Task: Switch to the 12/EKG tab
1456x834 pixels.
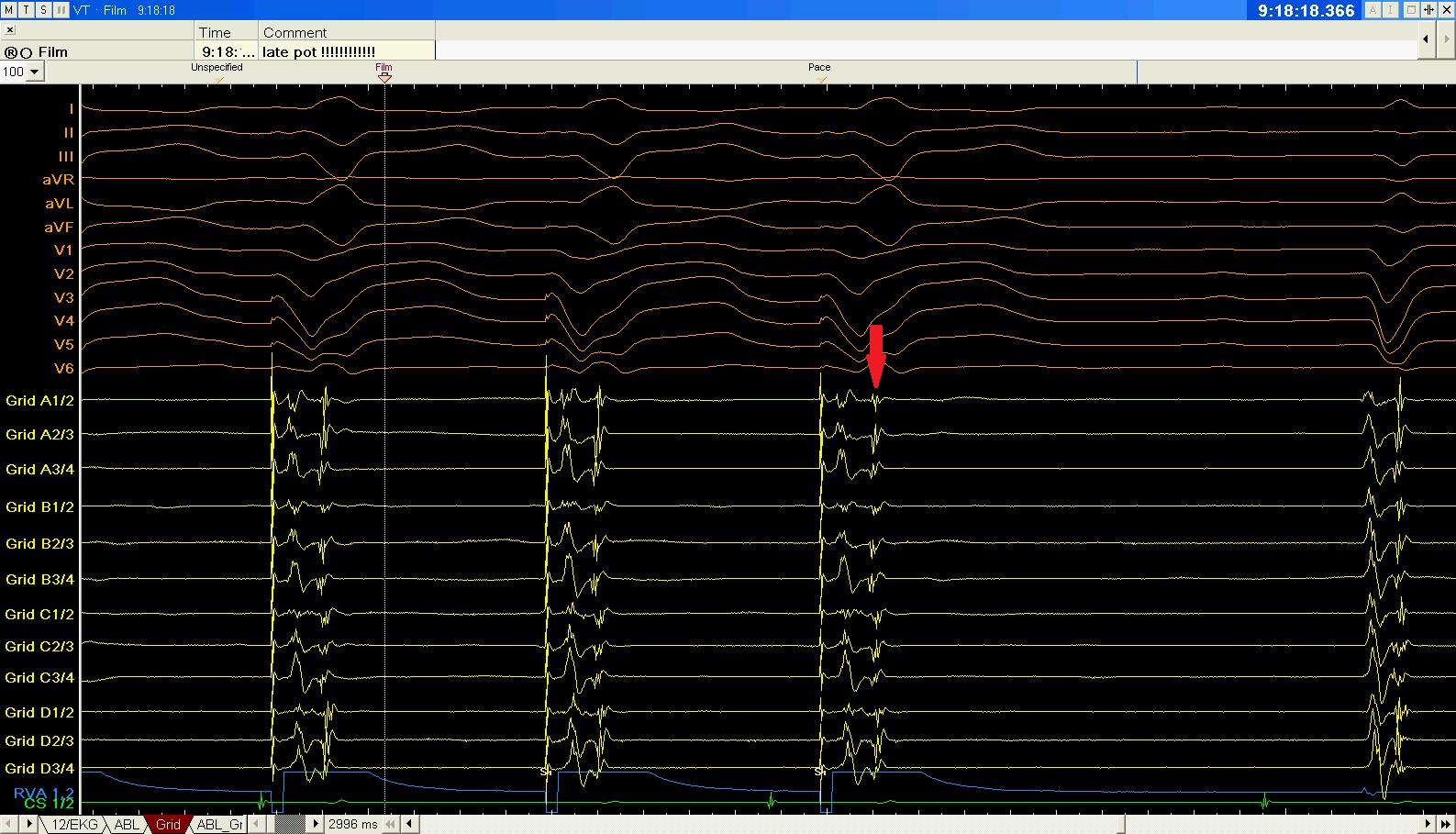Action: pyautogui.click(x=73, y=824)
